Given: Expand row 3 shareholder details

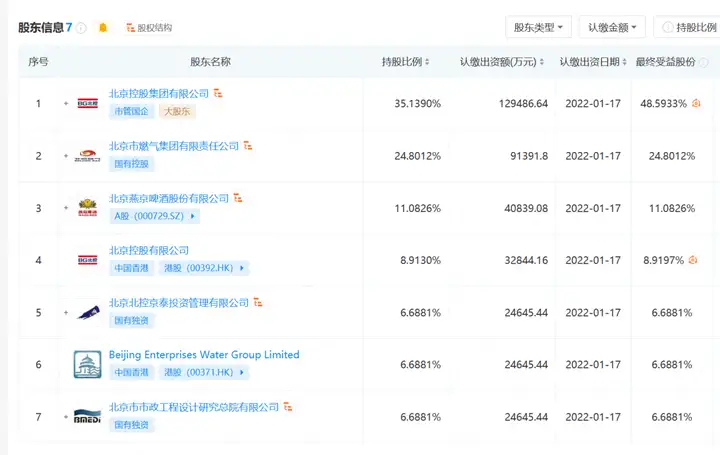Looking at the screenshot, I should coord(66,208).
